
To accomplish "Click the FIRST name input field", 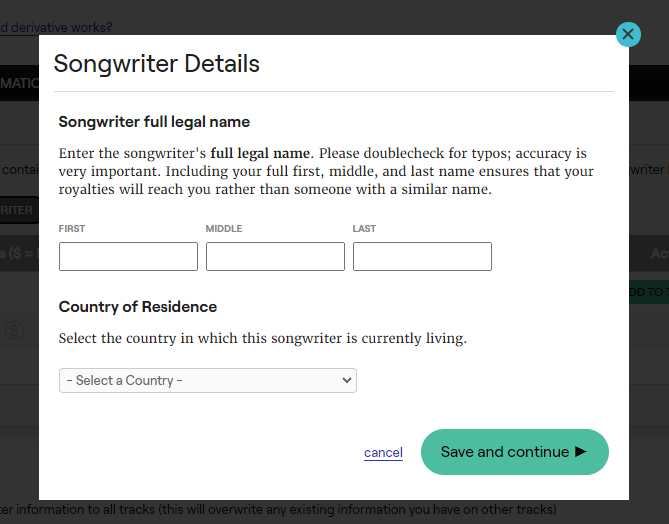I will (128, 256).
